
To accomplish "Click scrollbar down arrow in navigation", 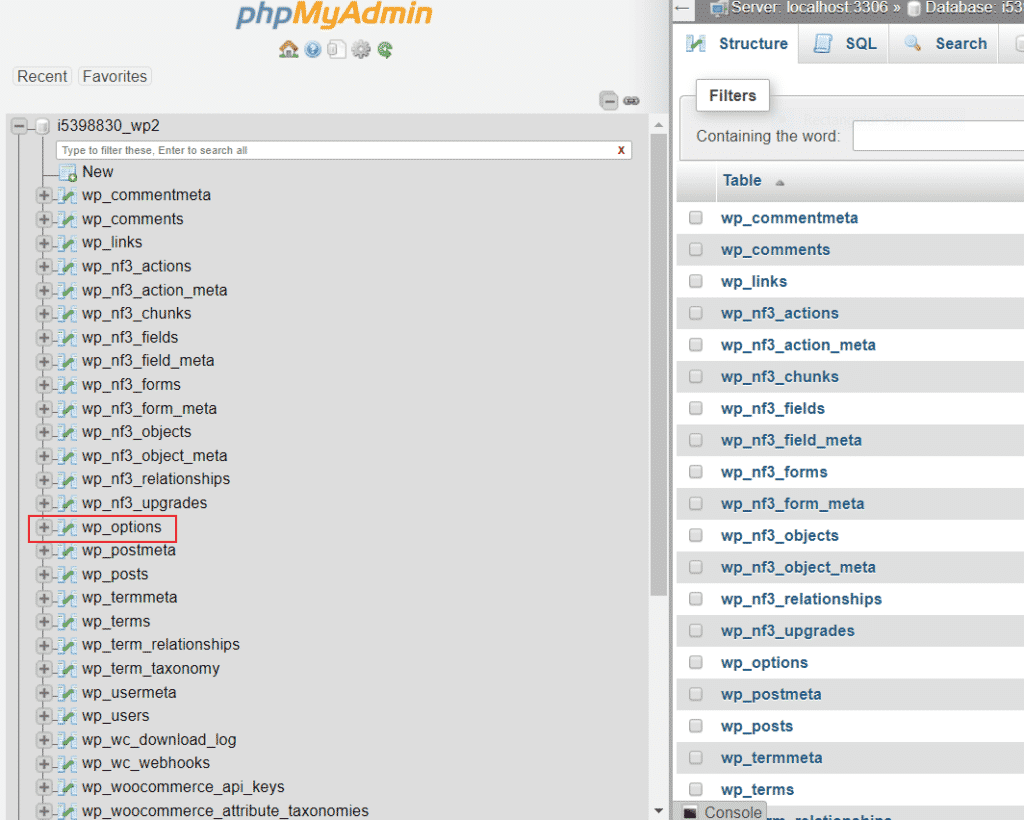I will point(658,811).
